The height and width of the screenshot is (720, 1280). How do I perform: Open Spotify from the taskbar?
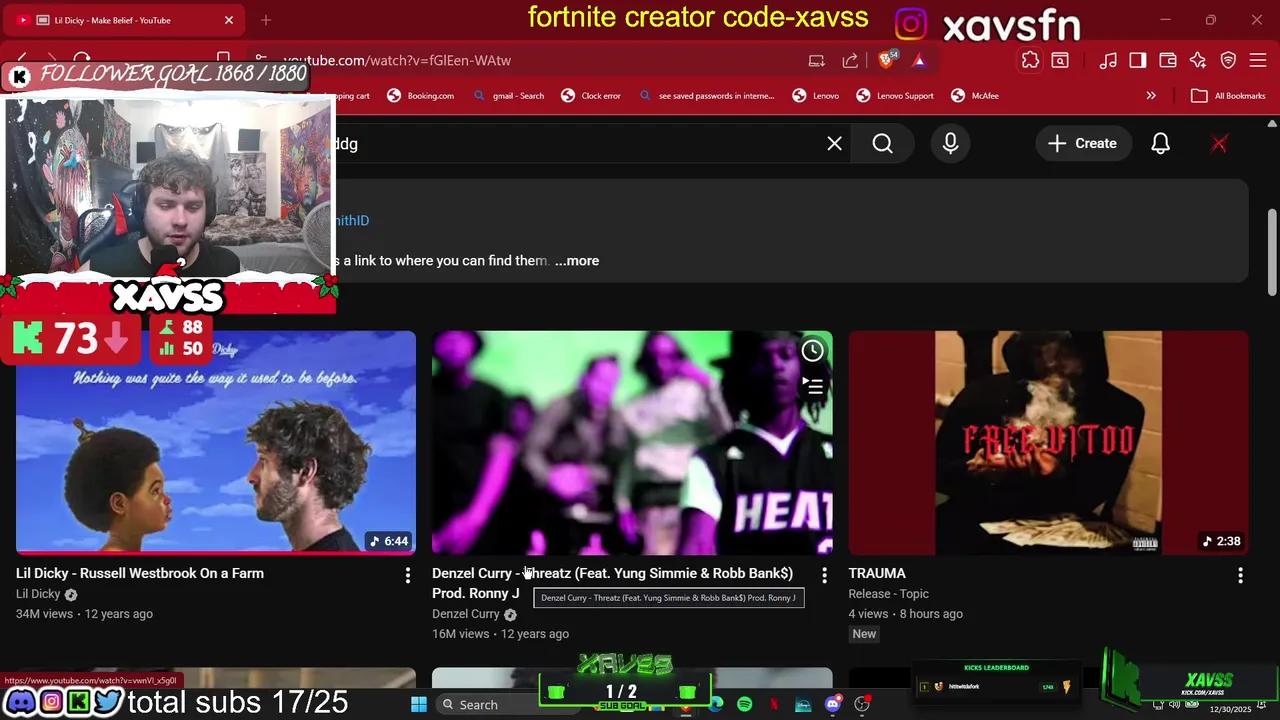[745, 704]
